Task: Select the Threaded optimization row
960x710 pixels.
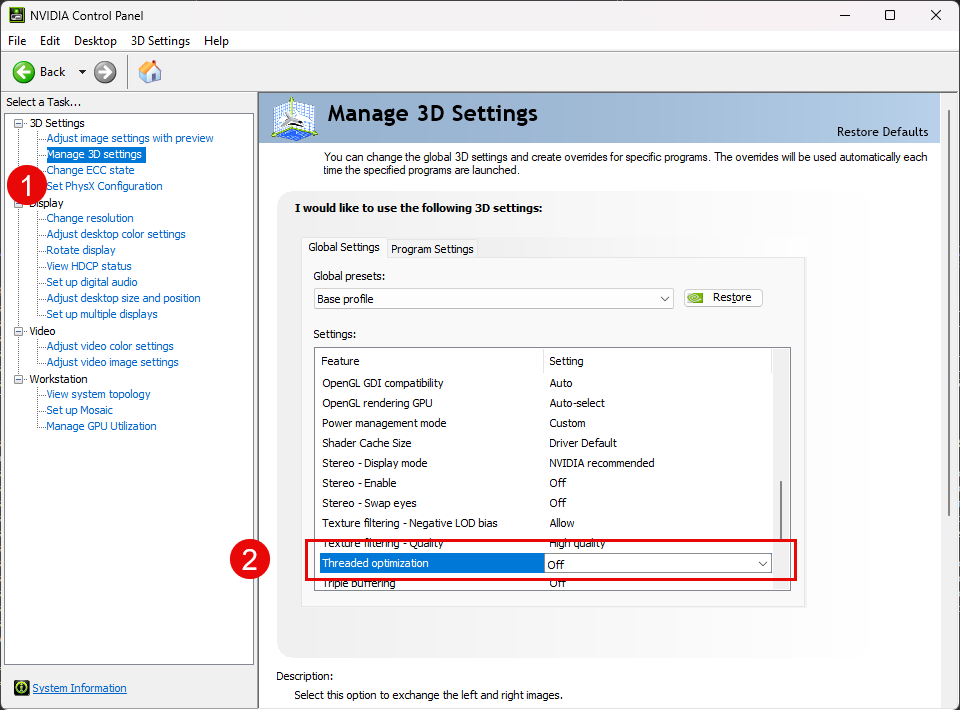Action: pos(545,564)
